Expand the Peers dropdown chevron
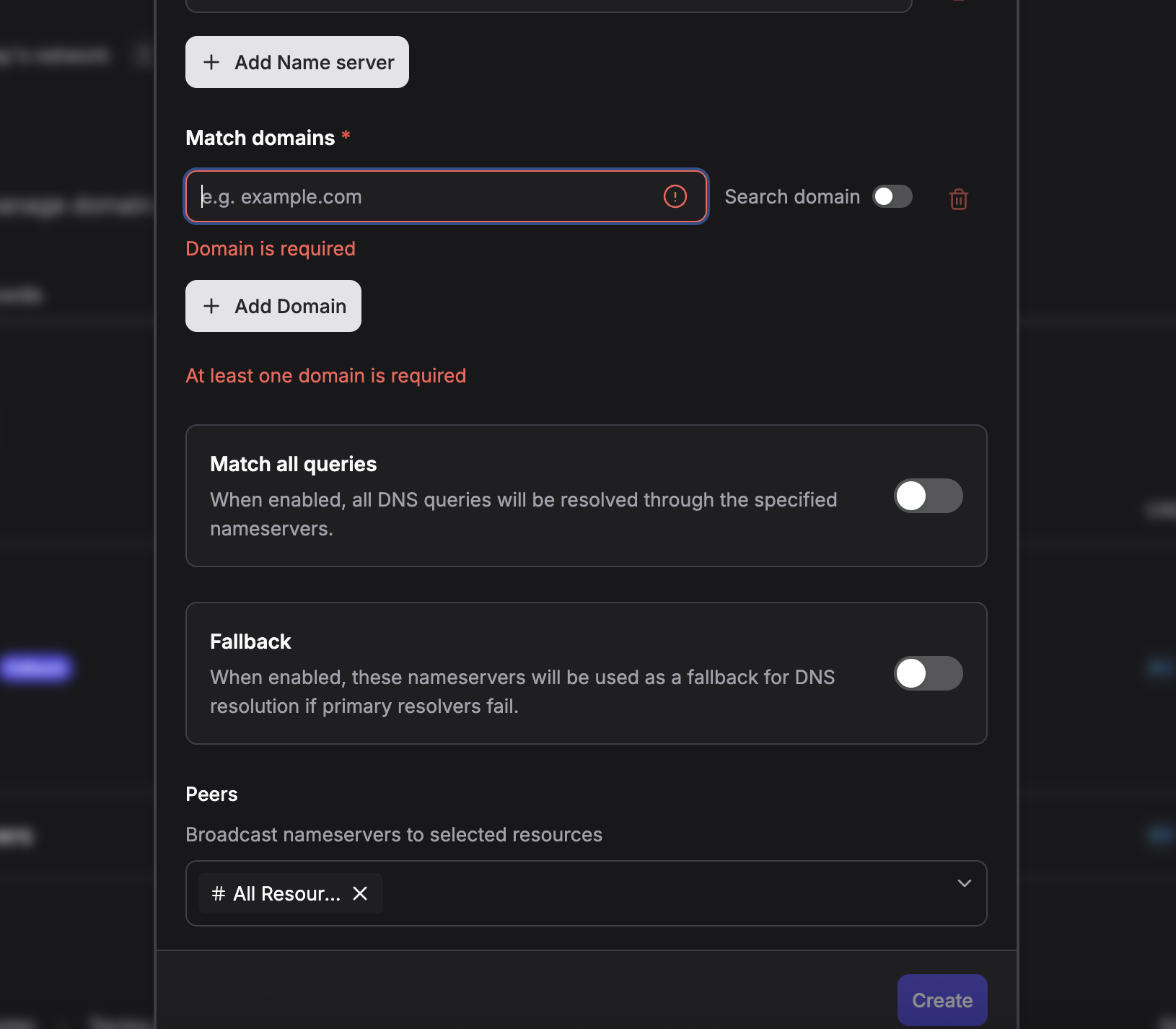This screenshot has height=1029, width=1176. coord(964,883)
